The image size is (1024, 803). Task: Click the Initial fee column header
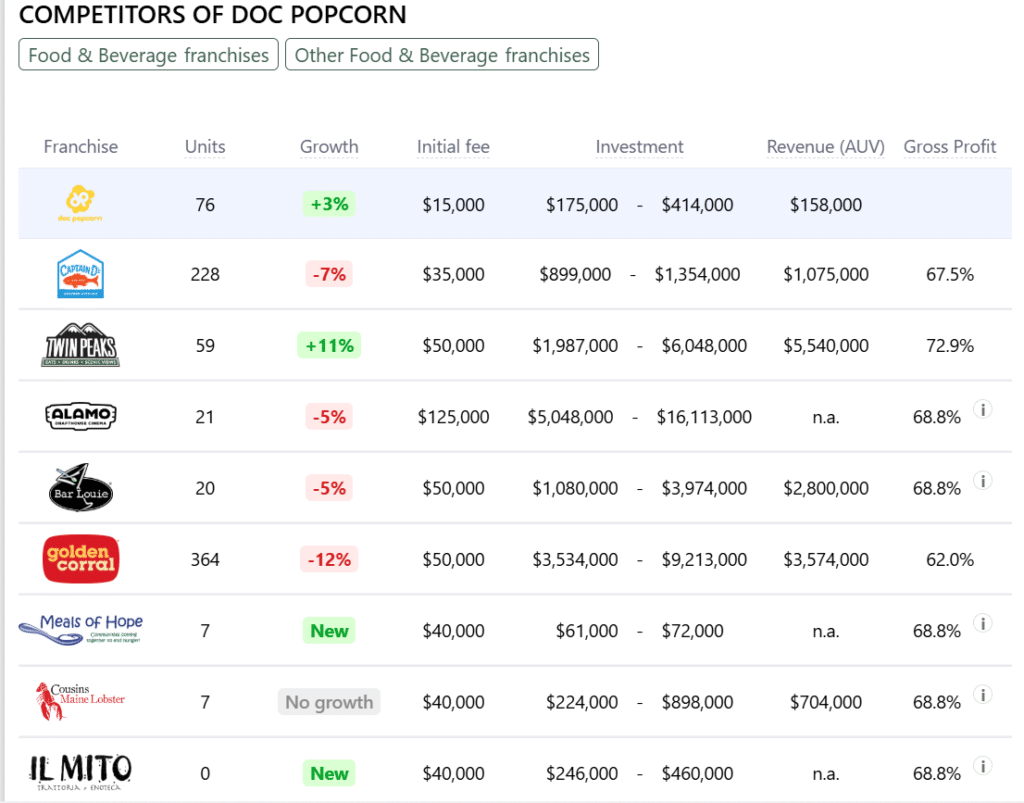click(453, 146)
